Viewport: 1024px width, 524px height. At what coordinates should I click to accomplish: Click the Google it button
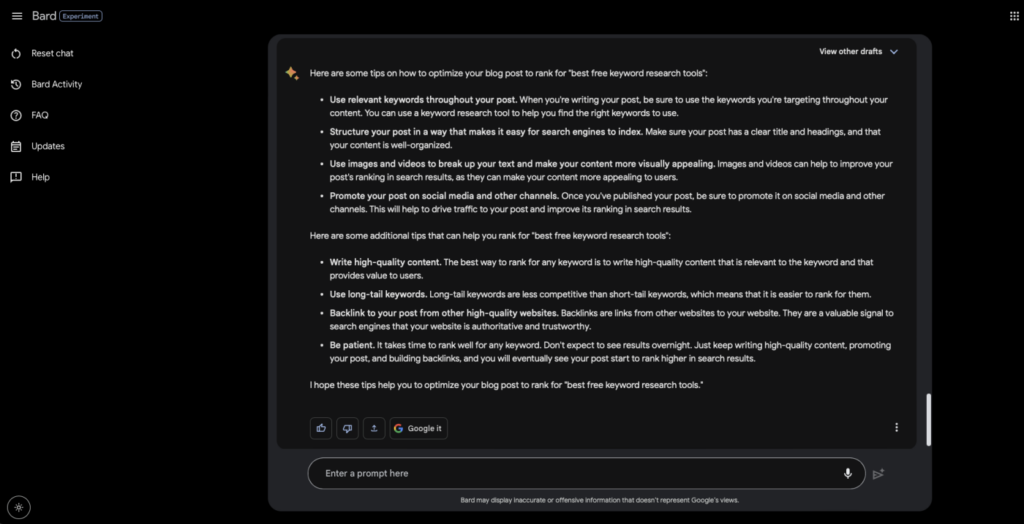pos(419,428)
